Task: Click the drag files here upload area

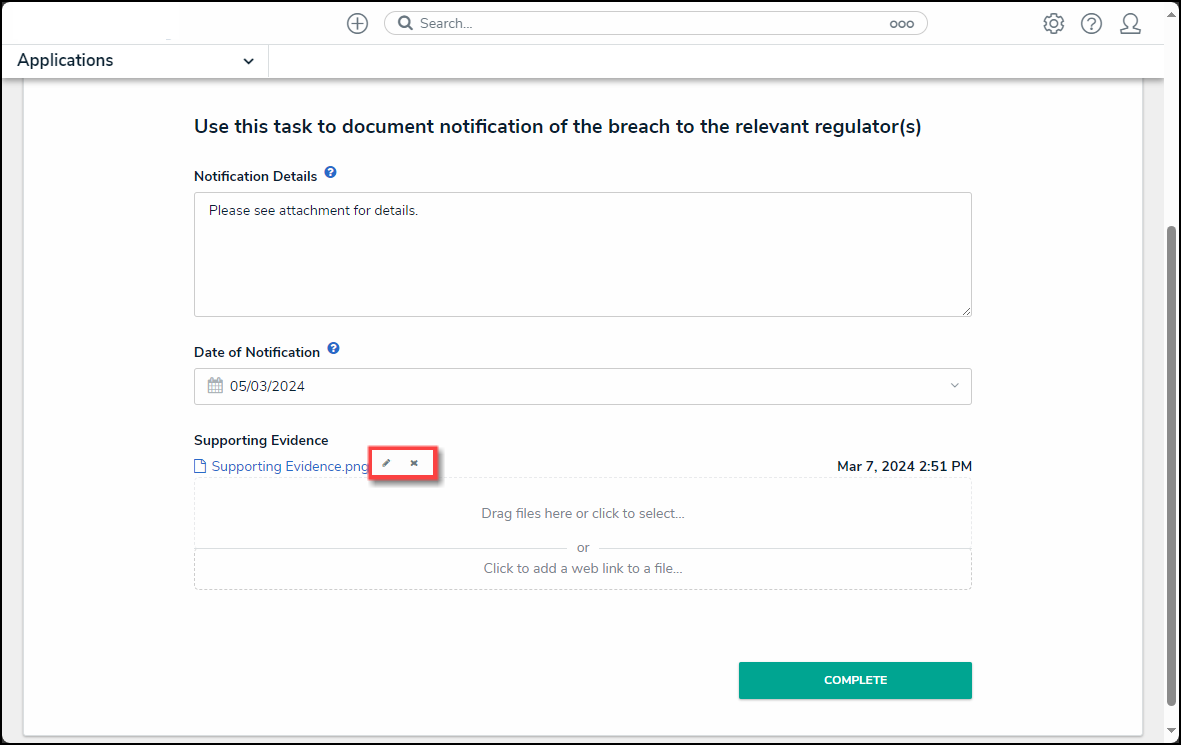Action: pyautogui.click(x=582, y=513)
